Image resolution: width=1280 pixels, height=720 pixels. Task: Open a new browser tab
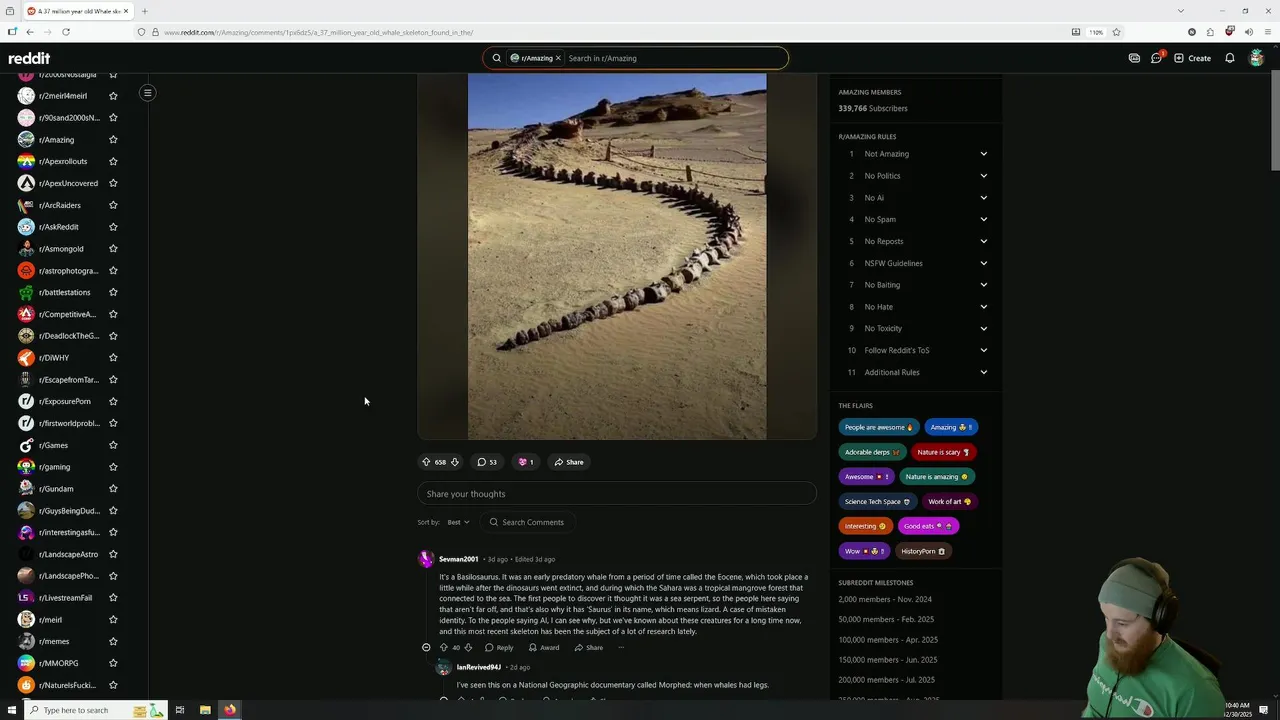click(x=144, y=11)
